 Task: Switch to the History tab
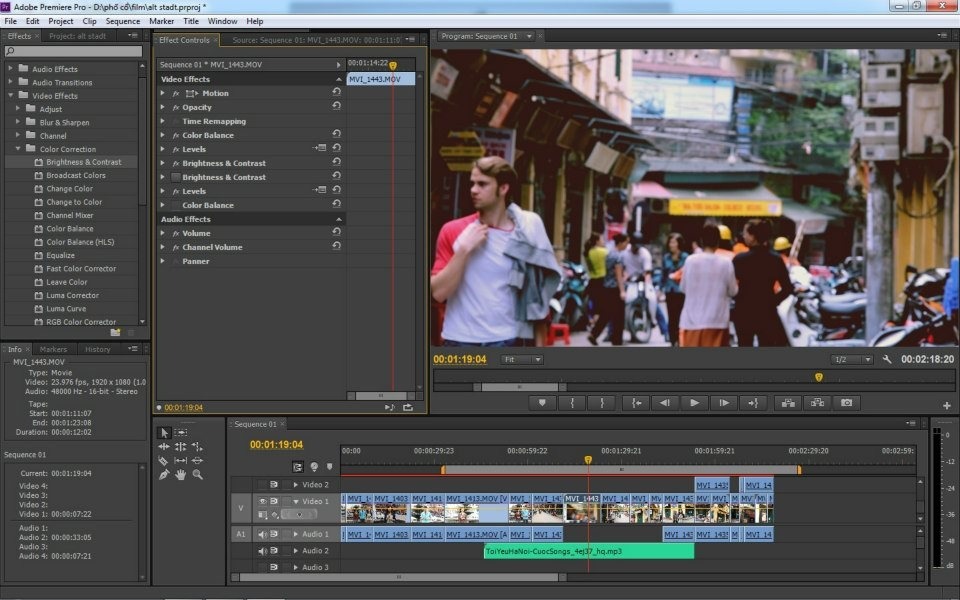97,349
